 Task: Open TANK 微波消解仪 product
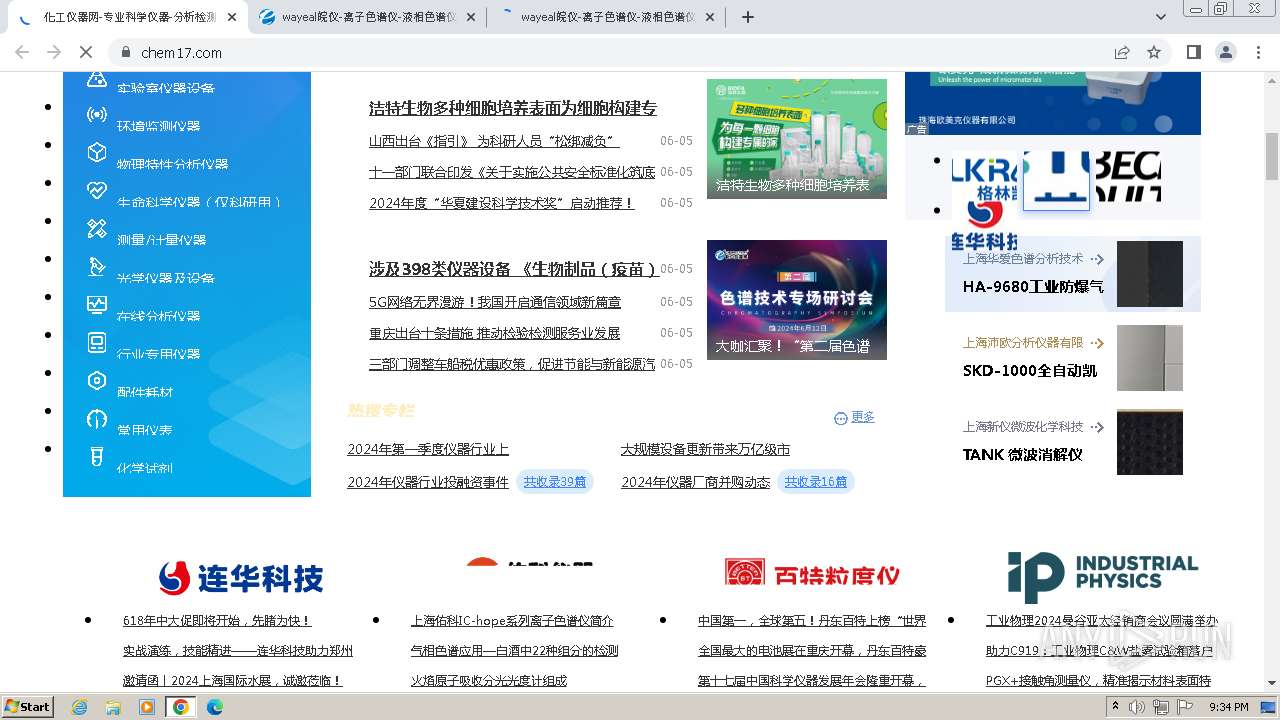point(1023,454)
